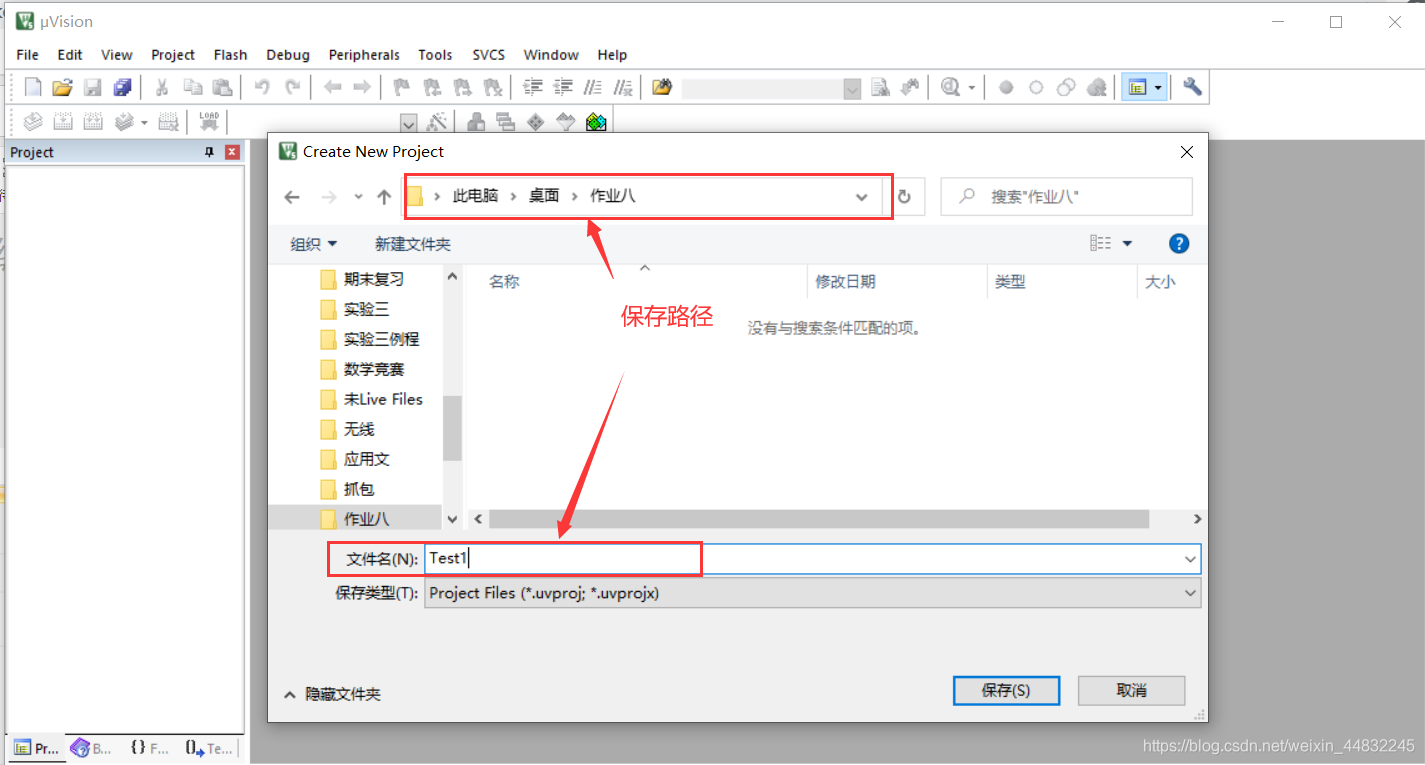The height and width of the screenshot is (765, 1425).
Task: Open the Flash menu
Action: tap(230, 55)
